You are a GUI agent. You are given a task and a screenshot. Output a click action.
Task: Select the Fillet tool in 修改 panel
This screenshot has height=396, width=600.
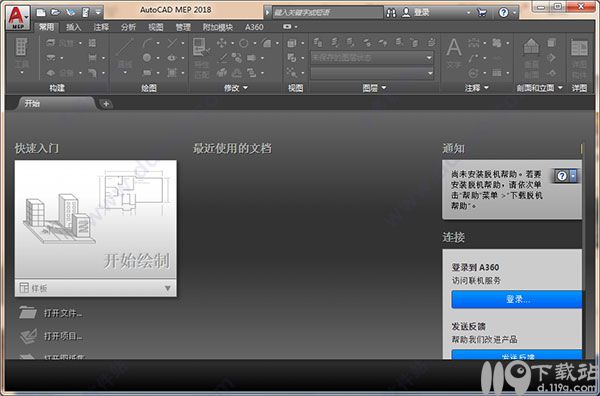266,43
